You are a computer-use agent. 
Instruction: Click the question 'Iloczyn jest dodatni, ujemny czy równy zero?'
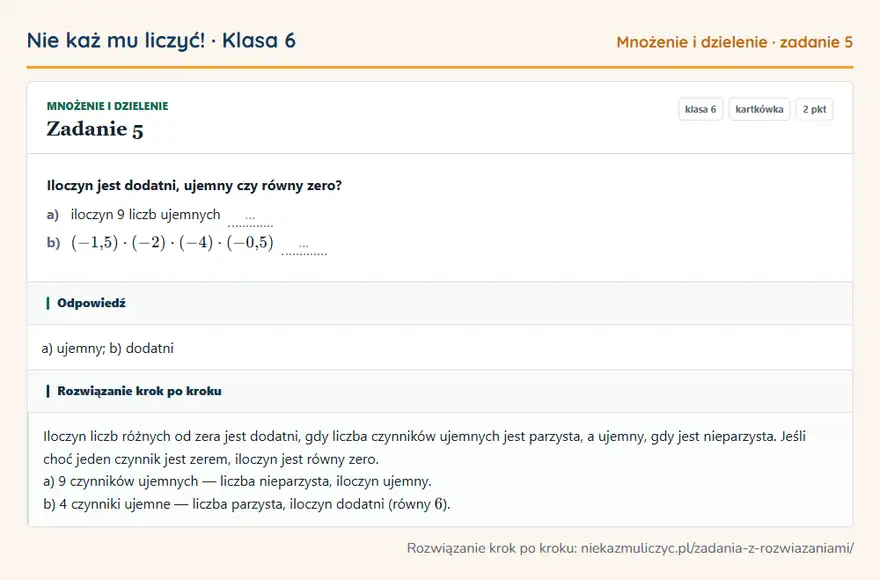194,186
